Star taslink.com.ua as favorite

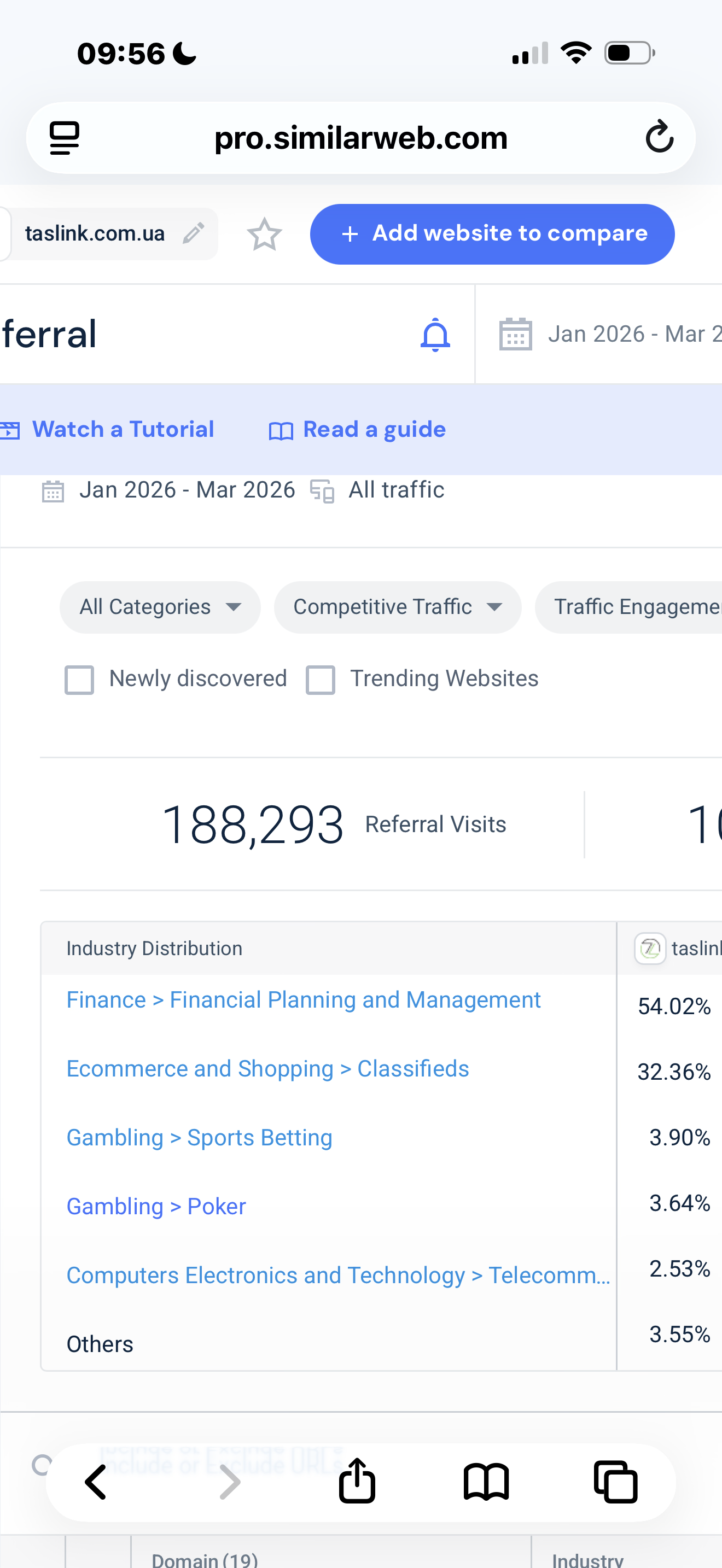point(264,235)
